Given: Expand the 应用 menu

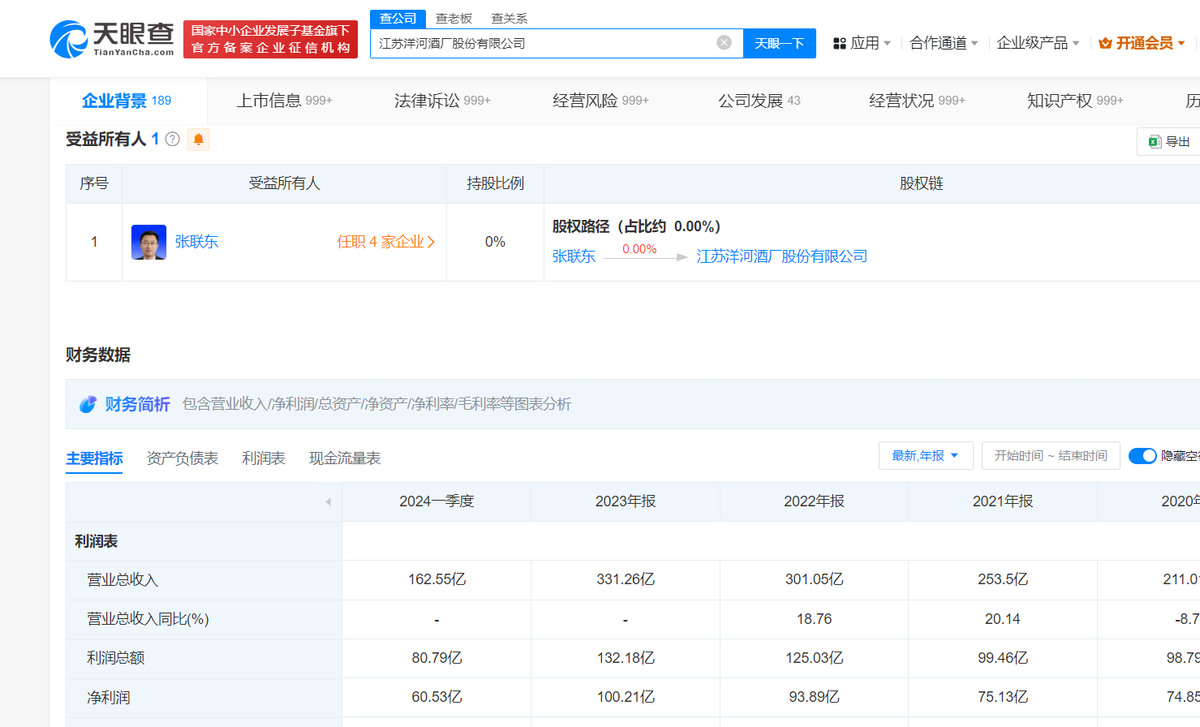Looking at the screenshot, I should (863, 43).
